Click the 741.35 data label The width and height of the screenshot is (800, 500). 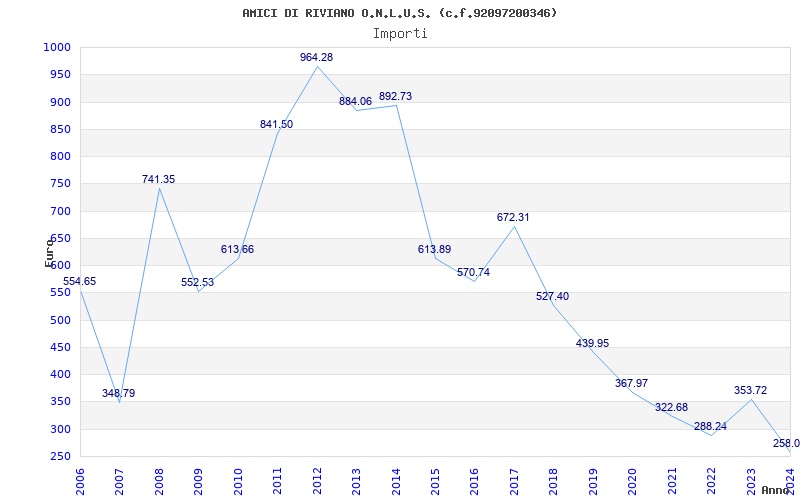pos(158,179)
